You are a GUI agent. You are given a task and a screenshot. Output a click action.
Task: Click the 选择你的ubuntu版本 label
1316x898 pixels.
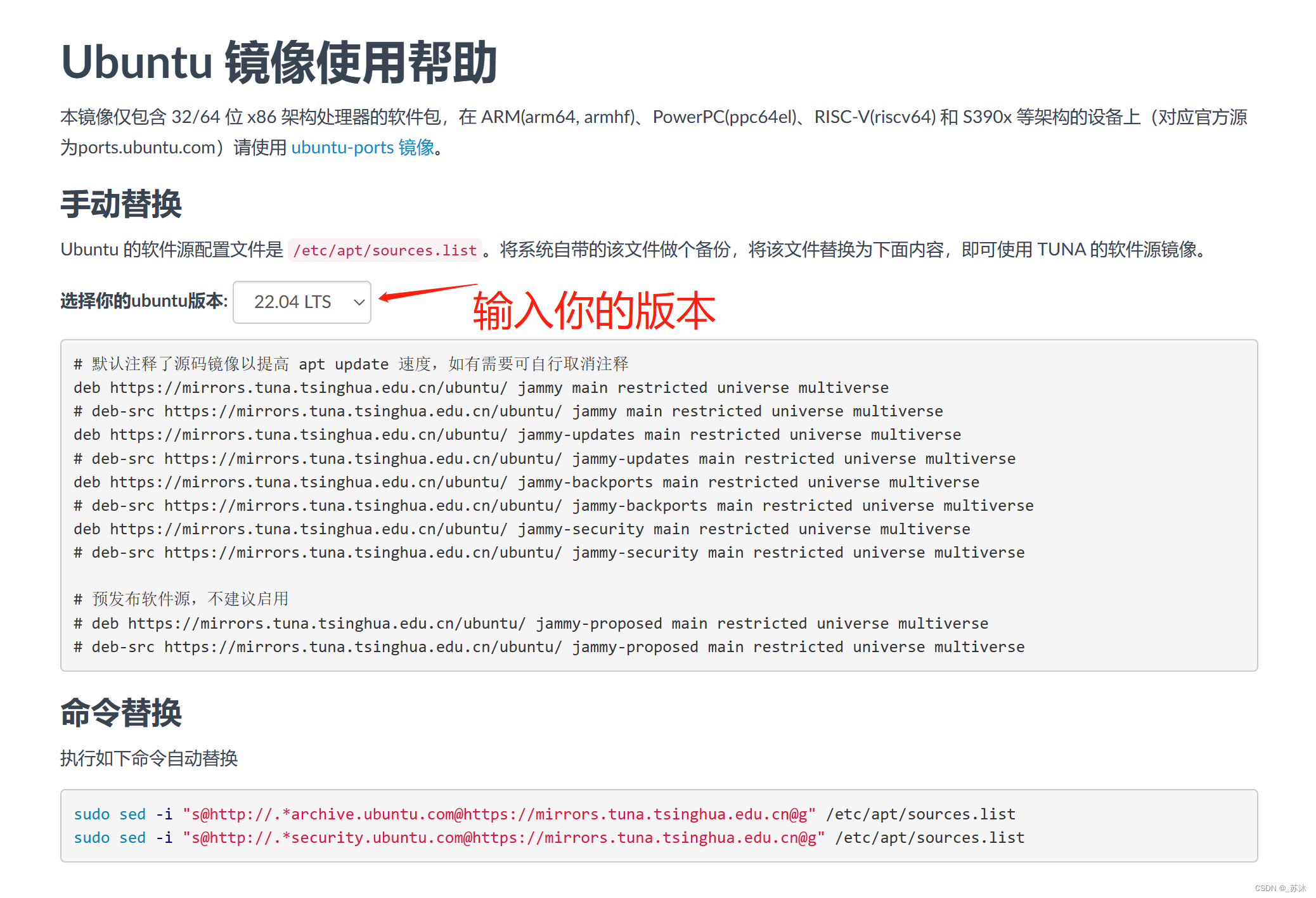coord(144,301)
